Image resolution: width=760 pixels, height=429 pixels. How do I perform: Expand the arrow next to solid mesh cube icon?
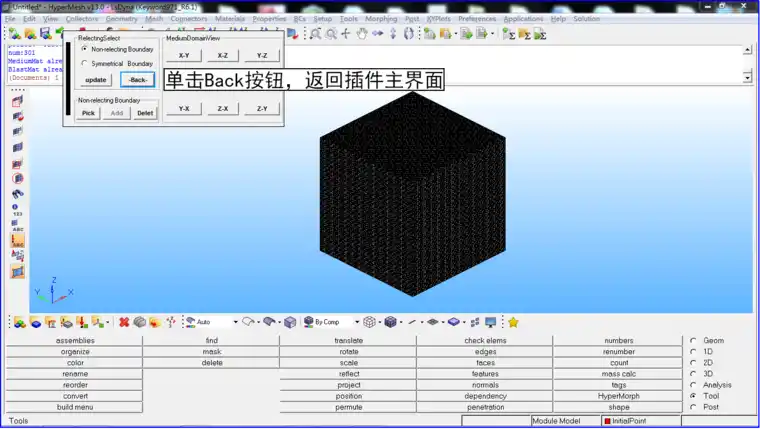coord(401,322)
